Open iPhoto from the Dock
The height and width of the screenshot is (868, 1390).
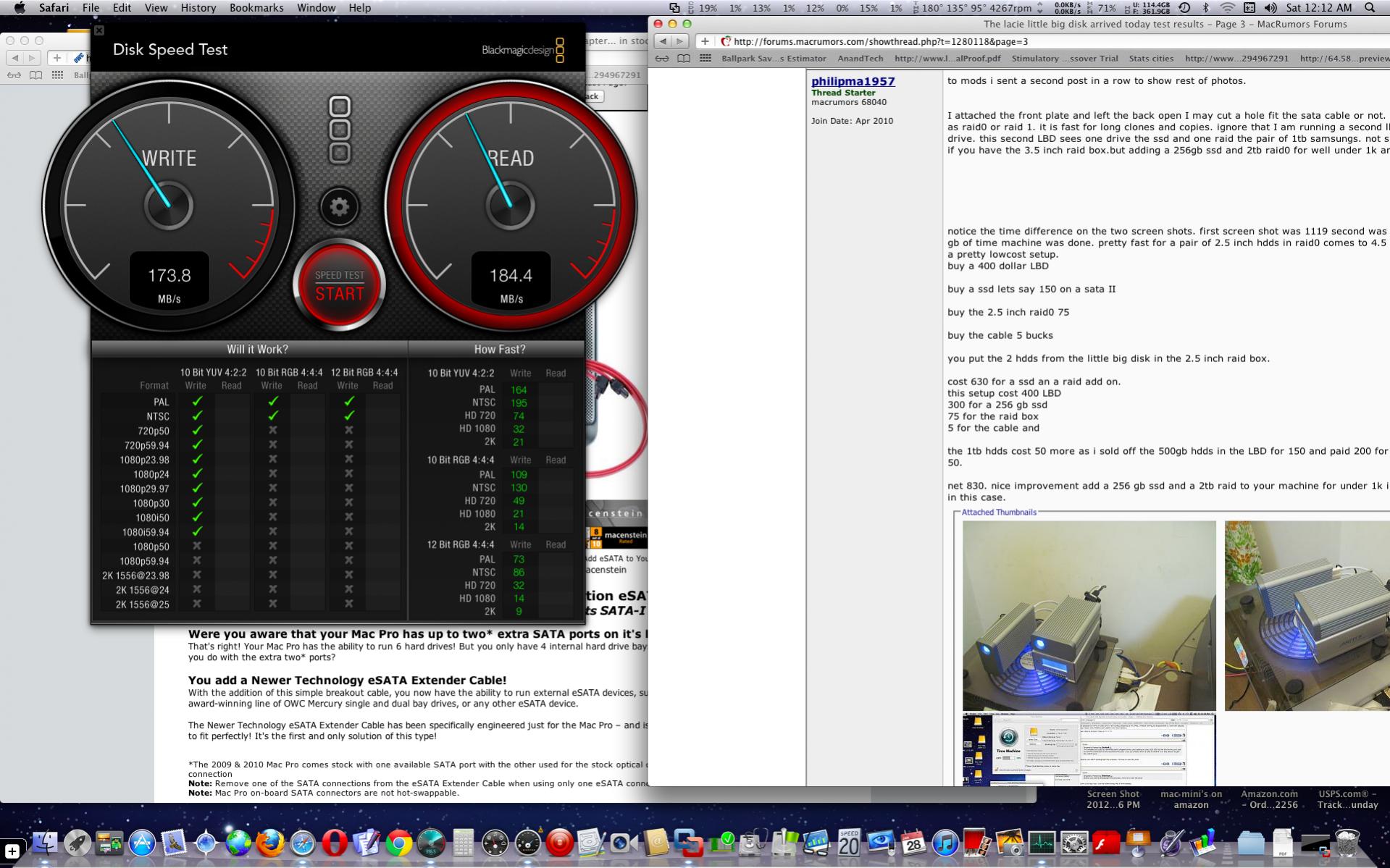(x=1008, y=843)
